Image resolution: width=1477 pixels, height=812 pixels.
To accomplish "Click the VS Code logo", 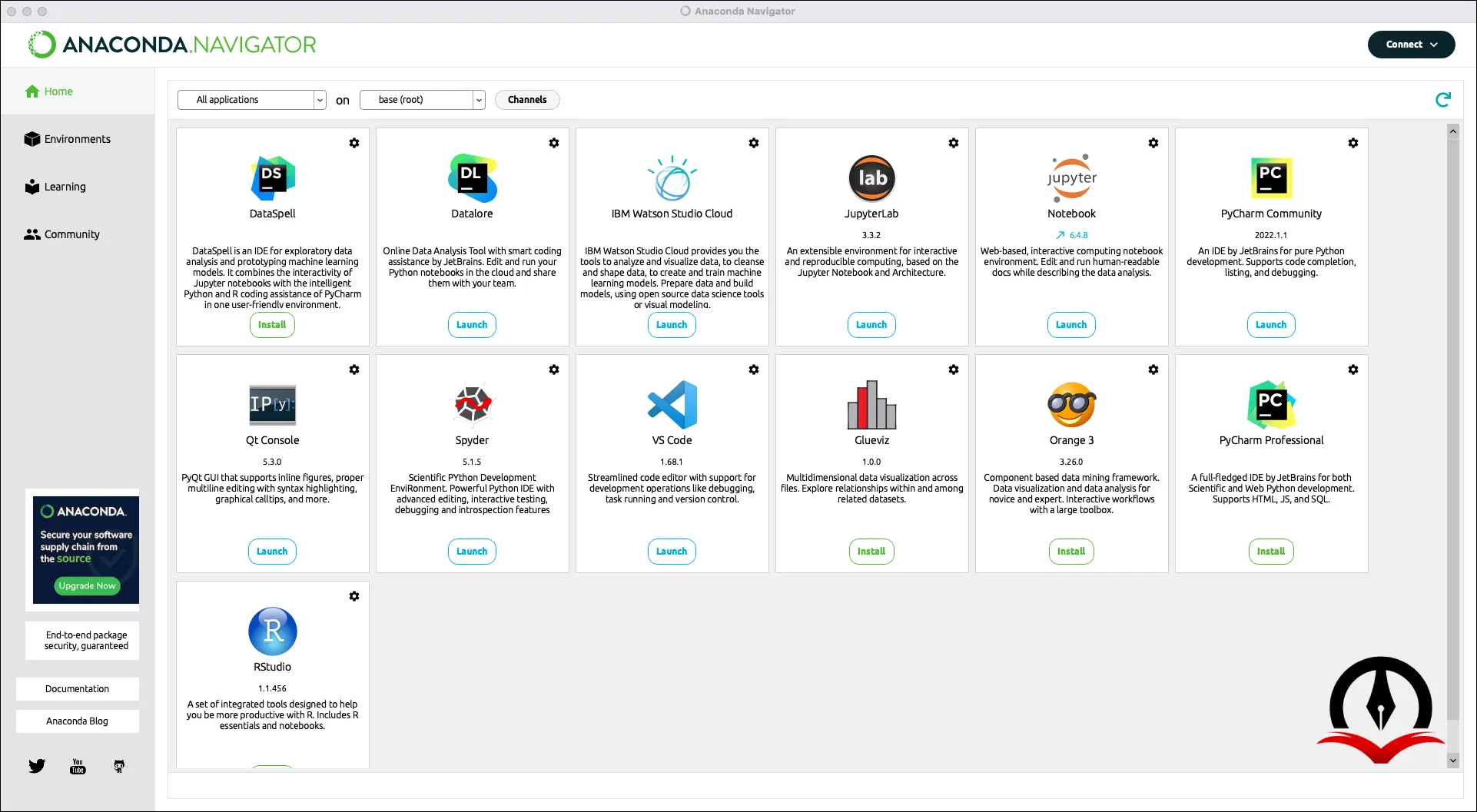I will coord(672,405).
